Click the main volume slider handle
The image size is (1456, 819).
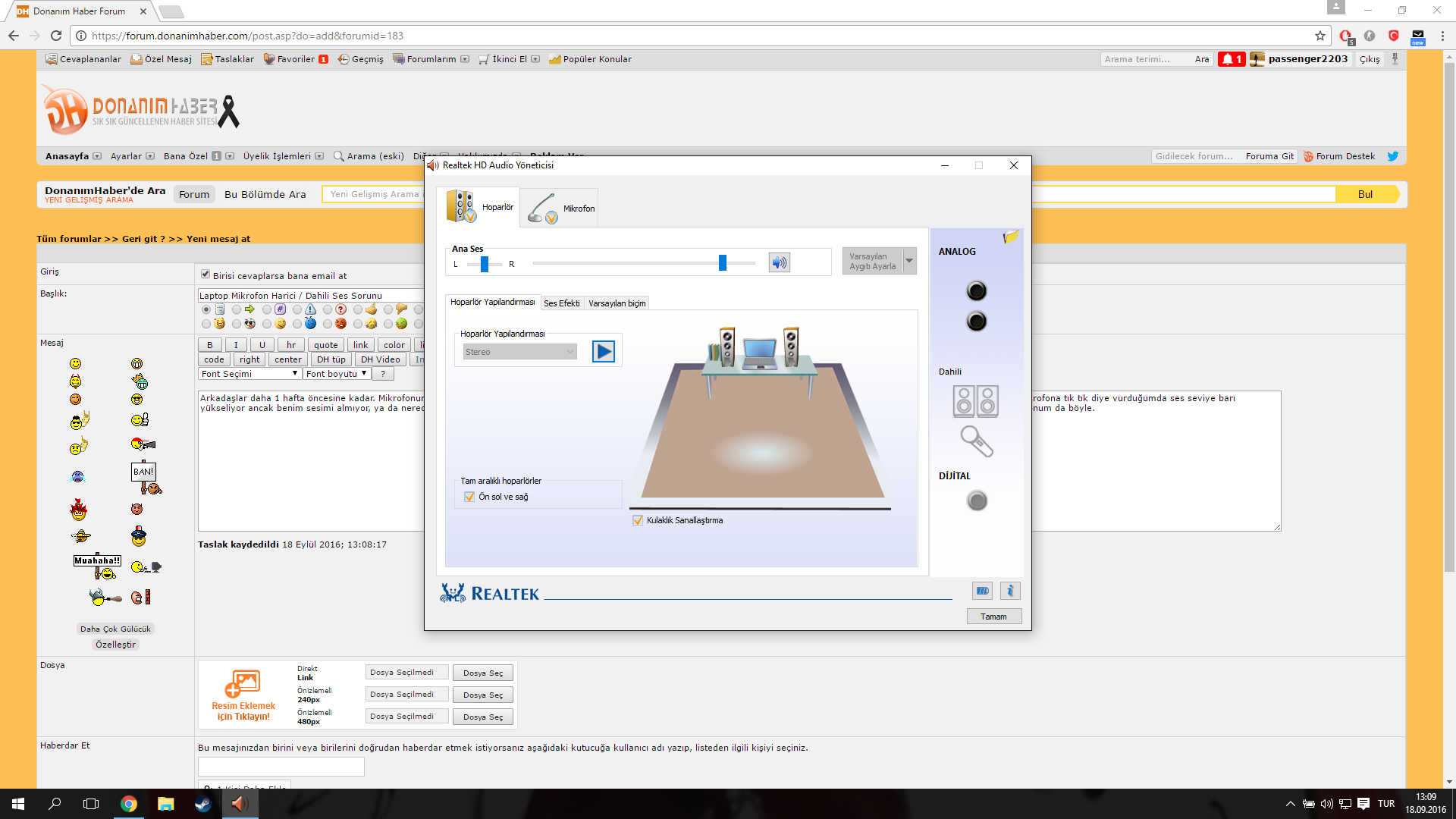tap(723, 262)
